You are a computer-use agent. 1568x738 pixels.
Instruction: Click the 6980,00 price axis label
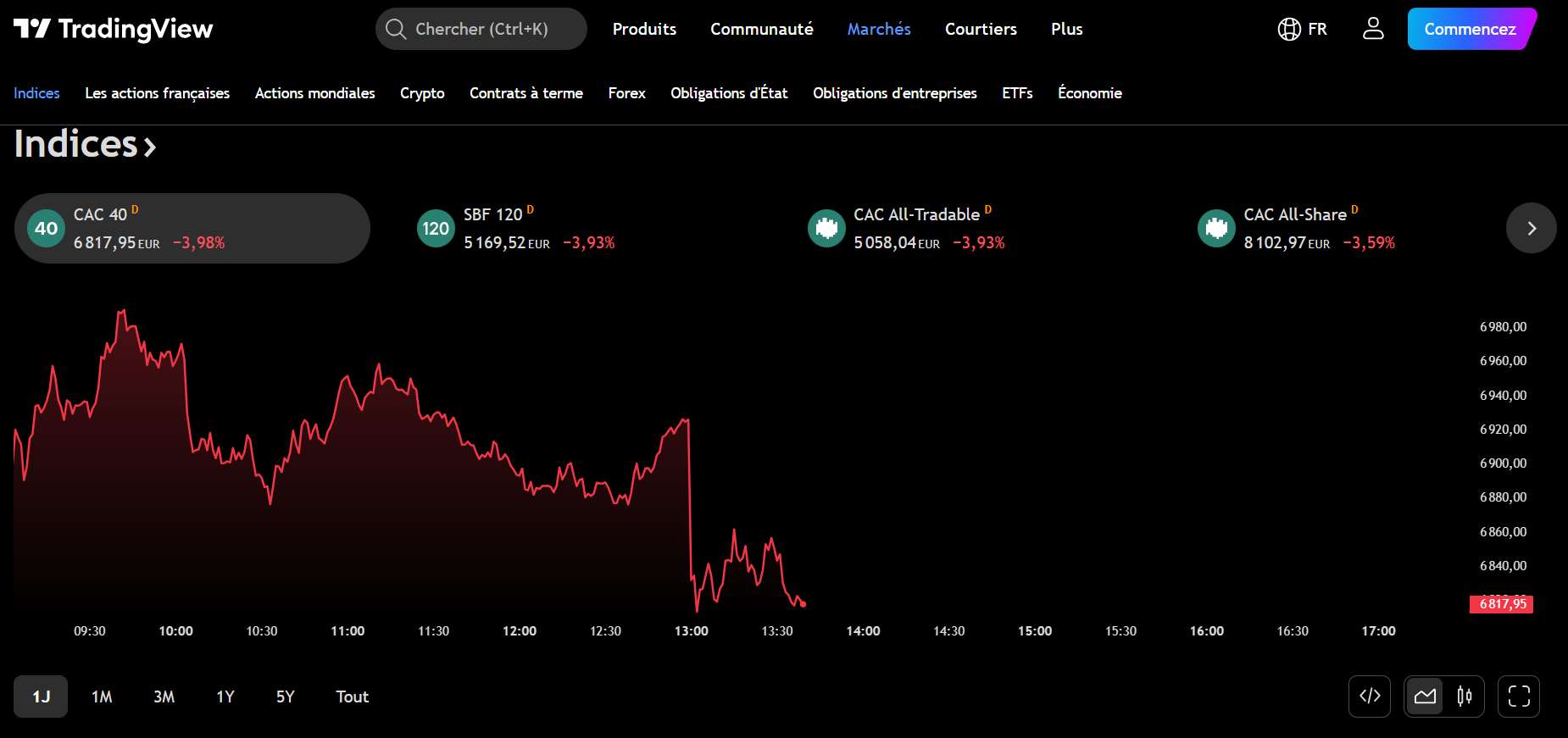click(x=1503, y=327)
